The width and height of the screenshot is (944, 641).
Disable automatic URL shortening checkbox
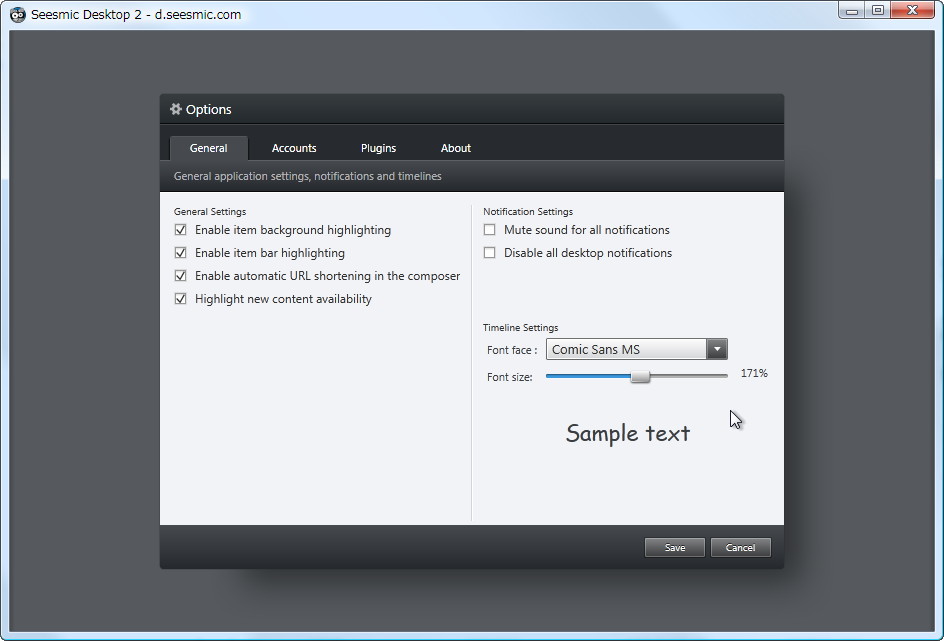point(181,276)
